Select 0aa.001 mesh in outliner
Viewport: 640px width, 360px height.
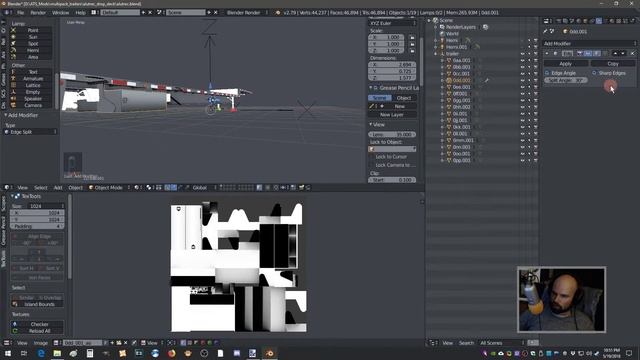(x=461, y=60)
